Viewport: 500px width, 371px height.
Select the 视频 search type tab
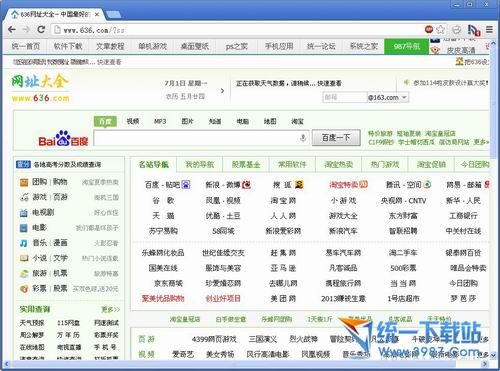[133, 121]
